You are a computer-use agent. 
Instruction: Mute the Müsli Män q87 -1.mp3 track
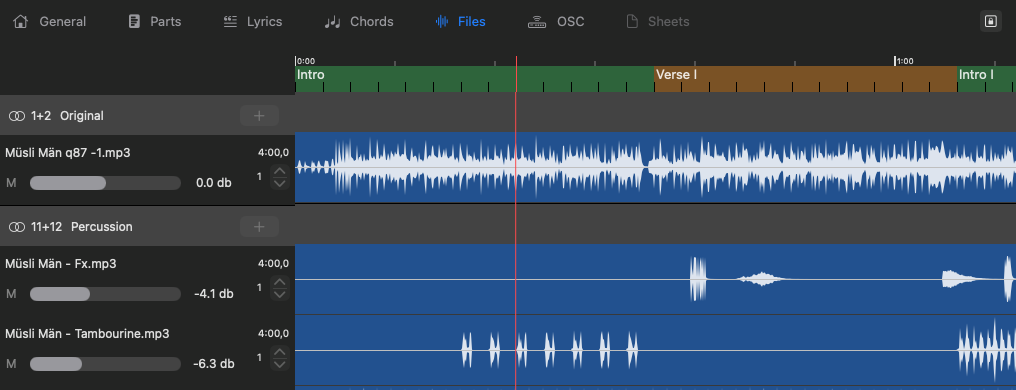(x=11, y=183)
